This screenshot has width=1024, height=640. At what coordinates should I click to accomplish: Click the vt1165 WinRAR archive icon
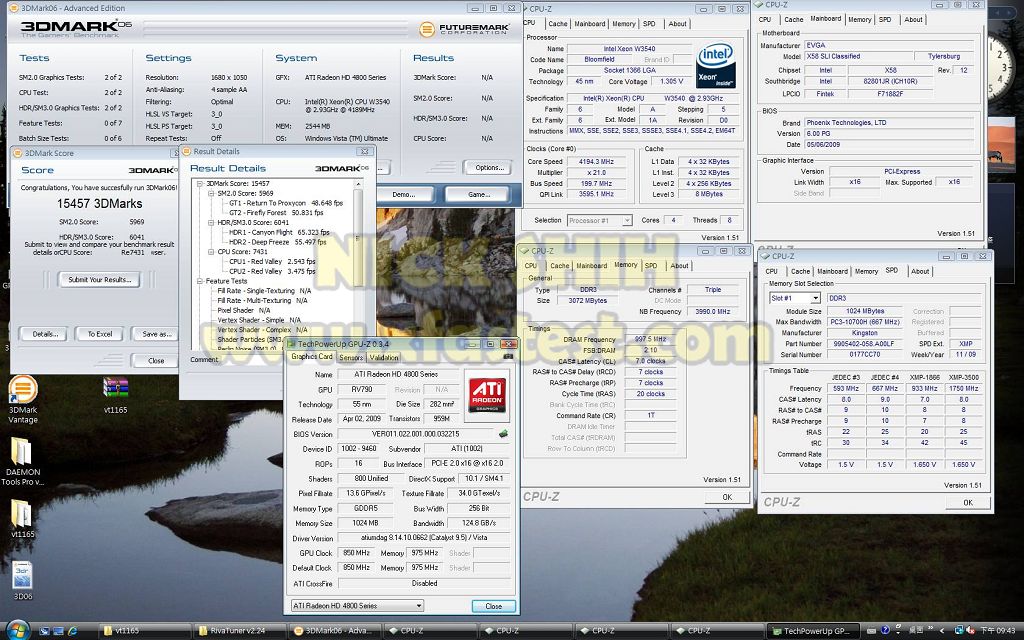point(116,390)
